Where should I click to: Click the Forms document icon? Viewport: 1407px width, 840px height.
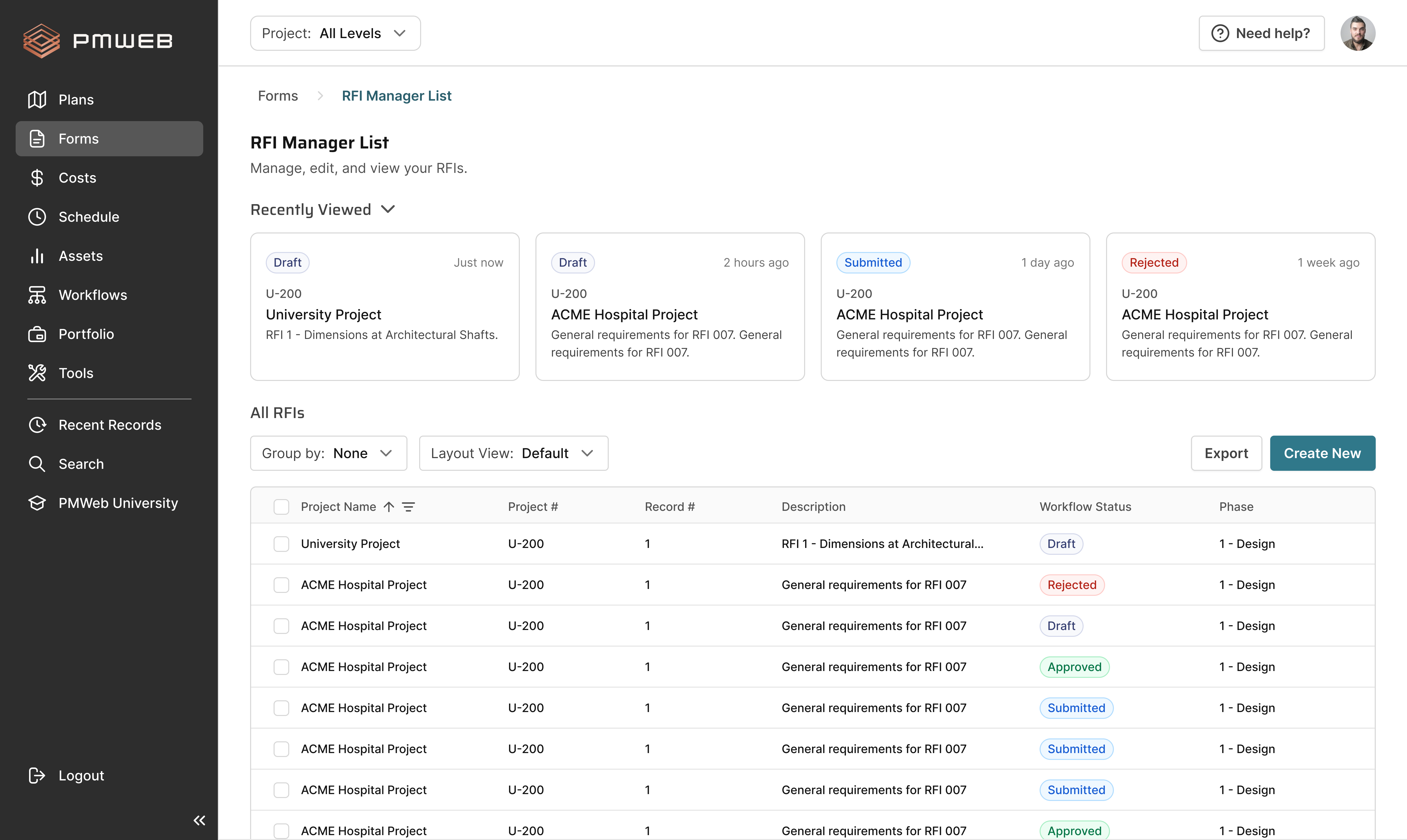(37, 139)
